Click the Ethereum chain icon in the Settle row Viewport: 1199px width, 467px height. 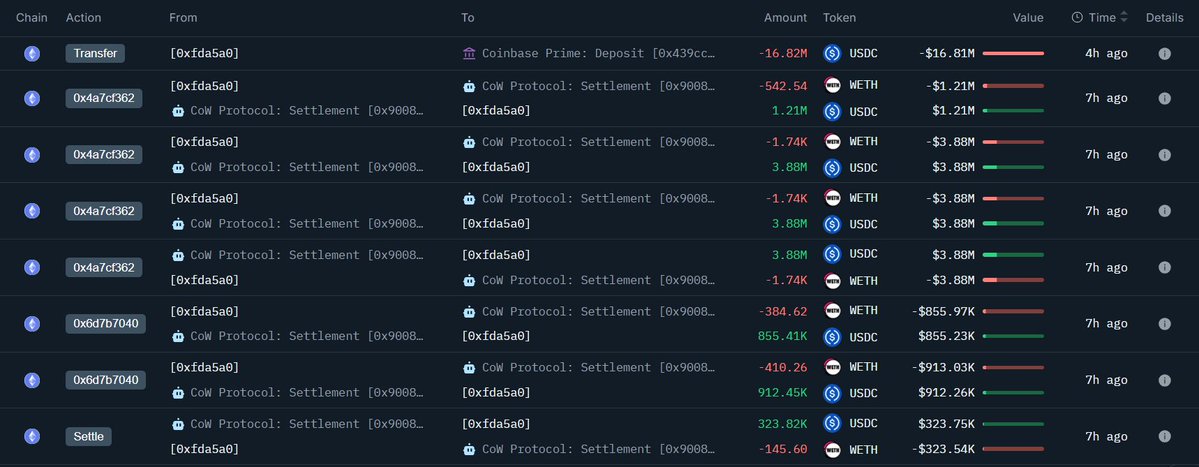(x=32, y=436)
